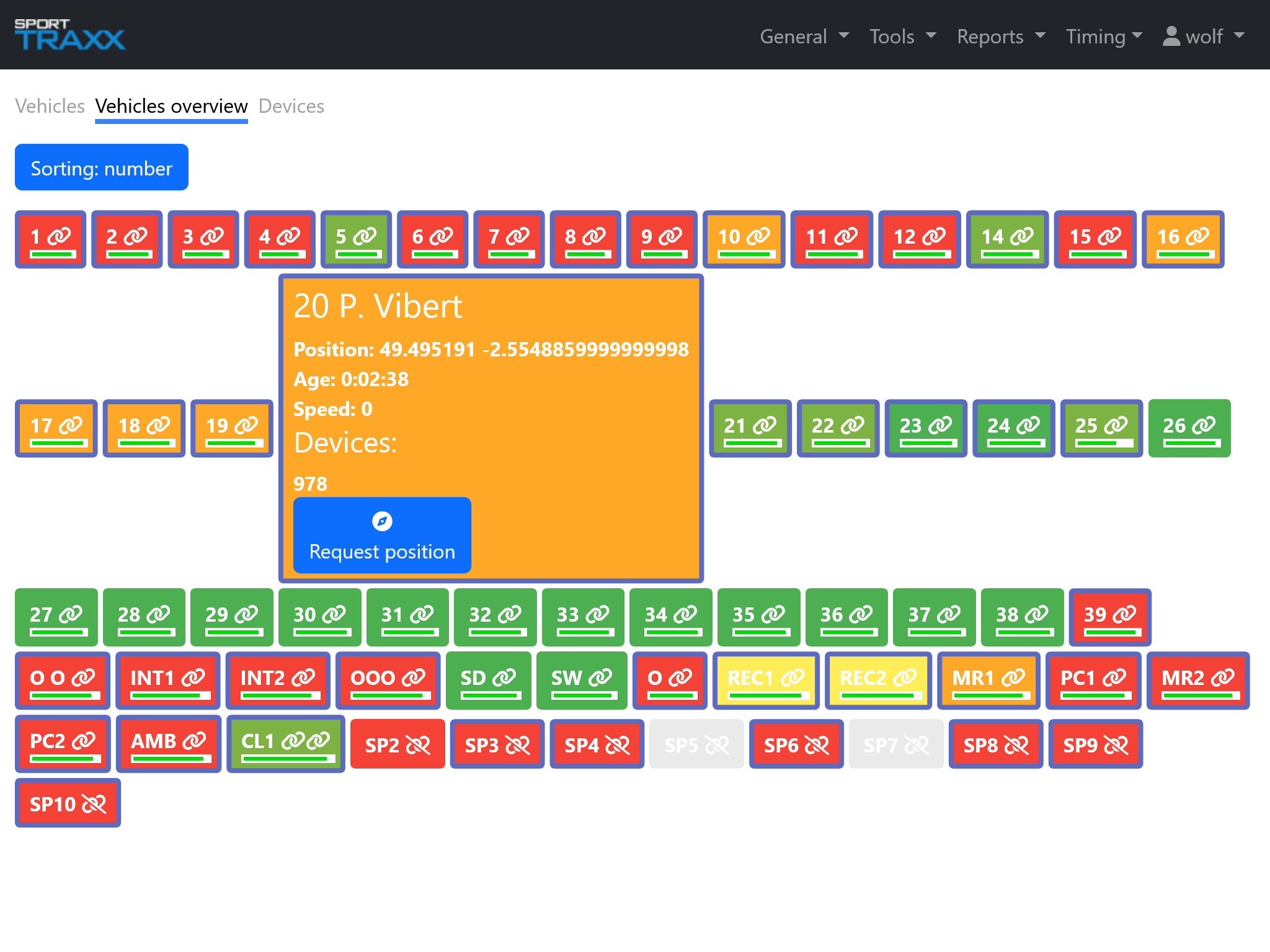Click the user icon beside wolf

[x=1171, y=36]
